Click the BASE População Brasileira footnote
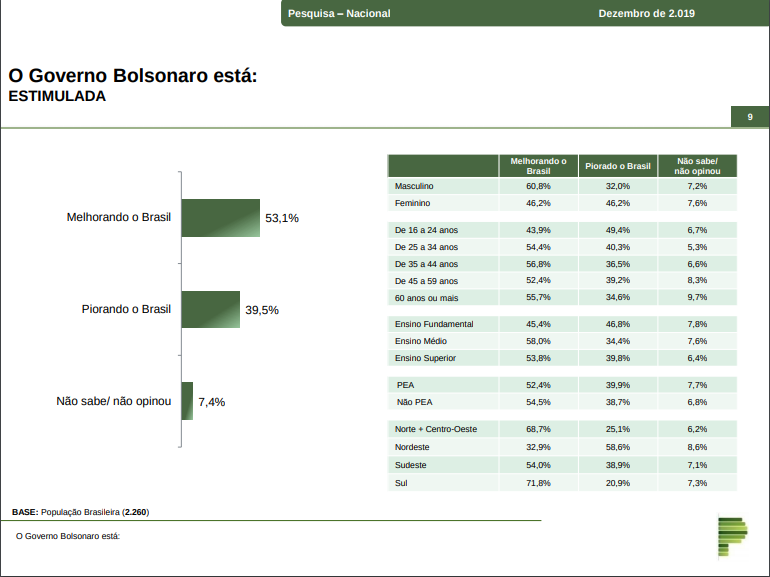The height and width of the screenshot is (577, 770). 80,512
